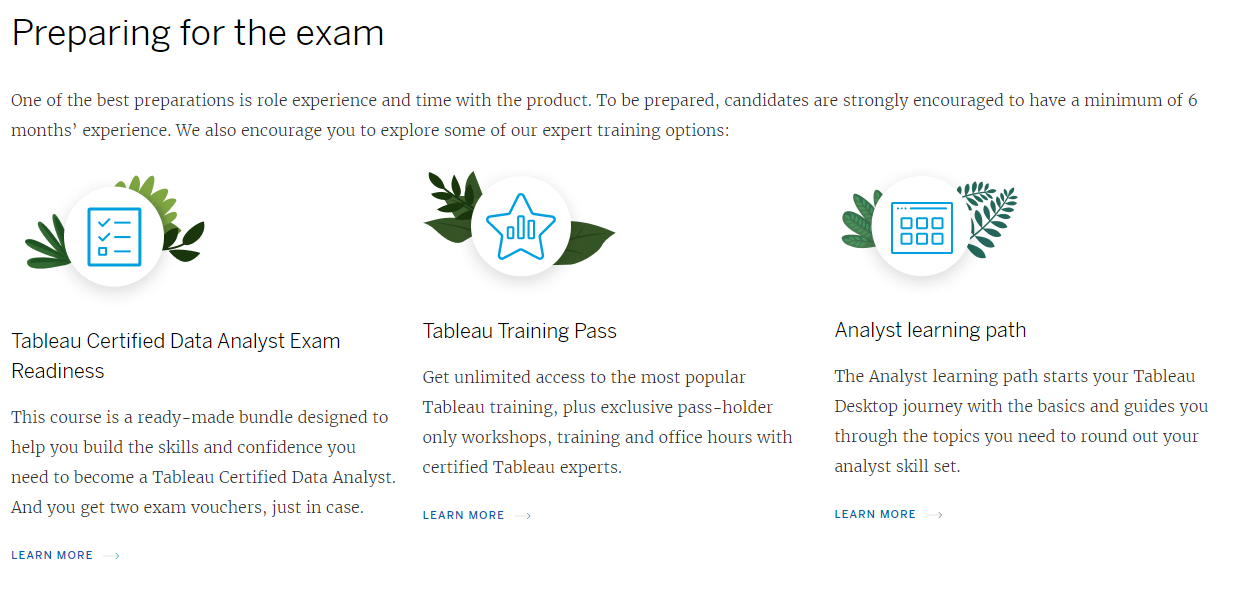Click the arrow beside Learn More under Training Pass

tap(523, 516)
